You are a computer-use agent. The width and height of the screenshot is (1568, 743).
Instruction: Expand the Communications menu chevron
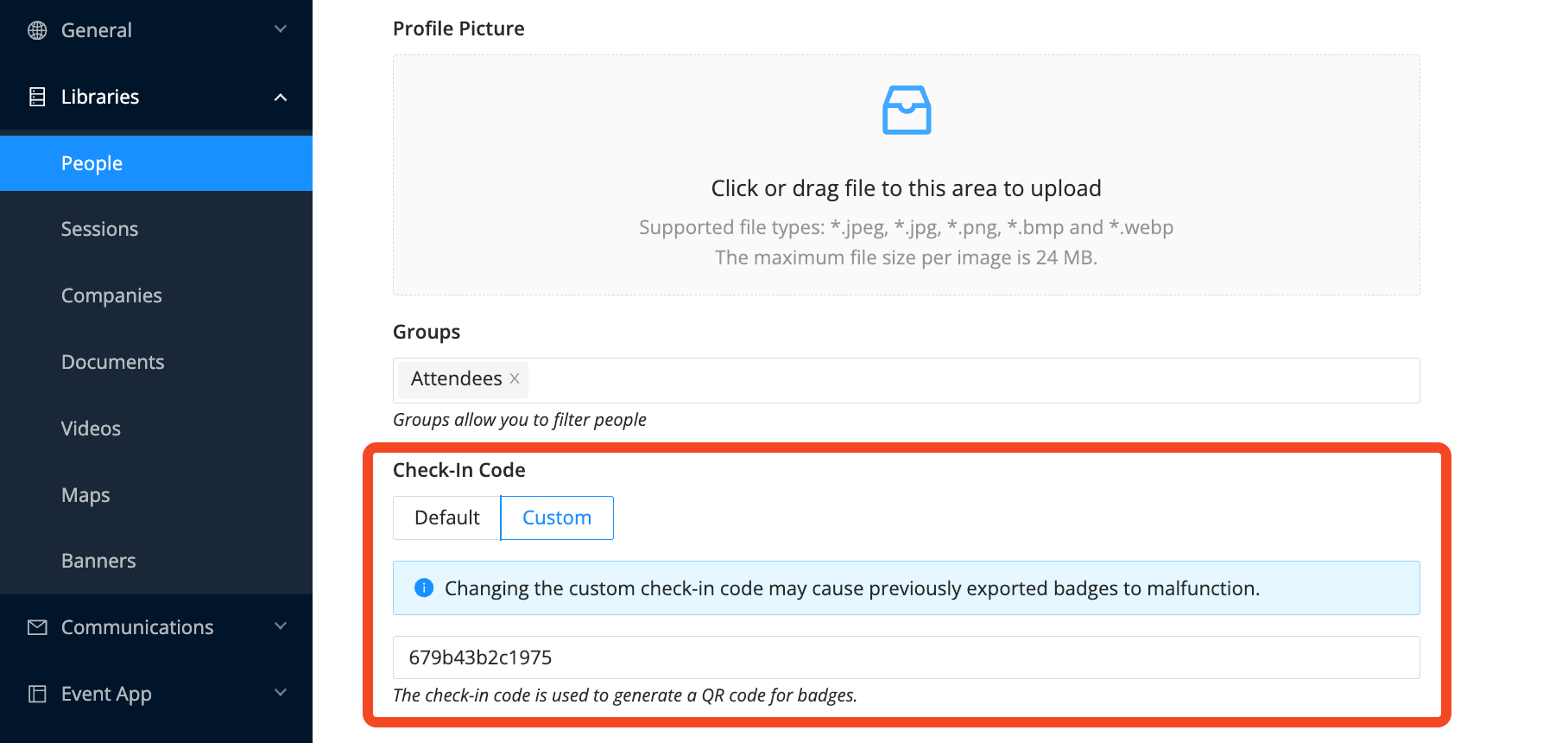click(x=281, y=626)
